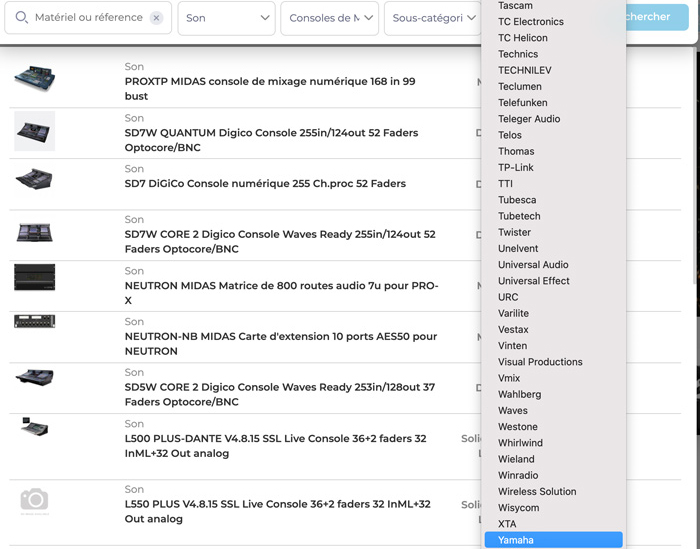Open SD7 DiGiCo Console numérique listing
The width and height of the screenshot is (700, 549).
click(265, 183)
